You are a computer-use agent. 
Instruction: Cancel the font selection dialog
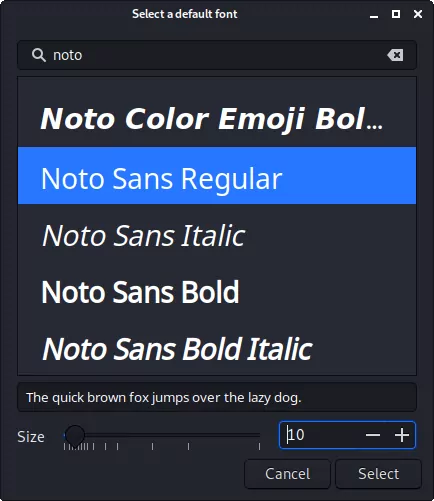click(287, 474)
